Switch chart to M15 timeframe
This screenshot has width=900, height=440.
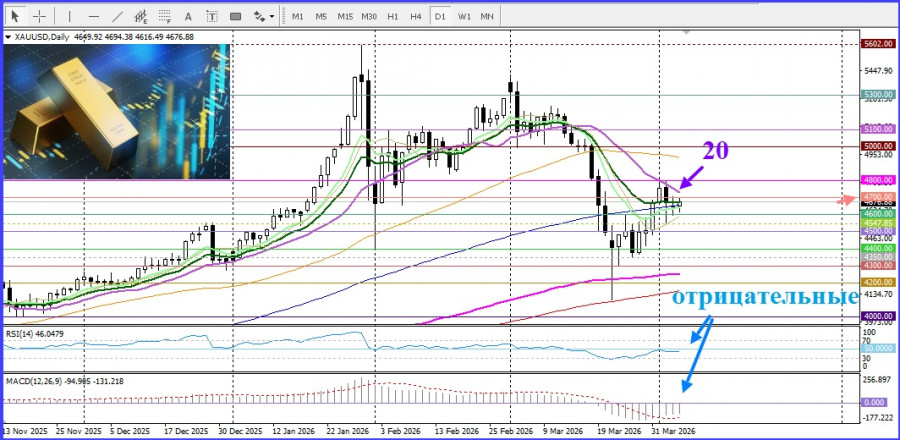click(345, 17)
